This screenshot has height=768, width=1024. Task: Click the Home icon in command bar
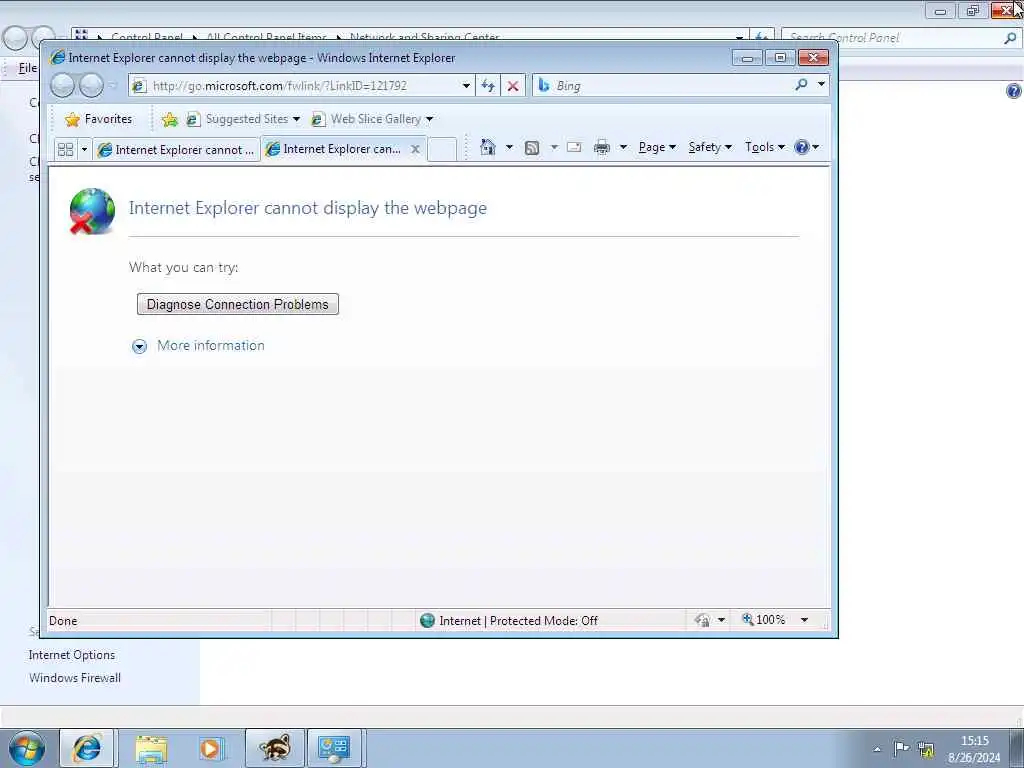[487, 147]
